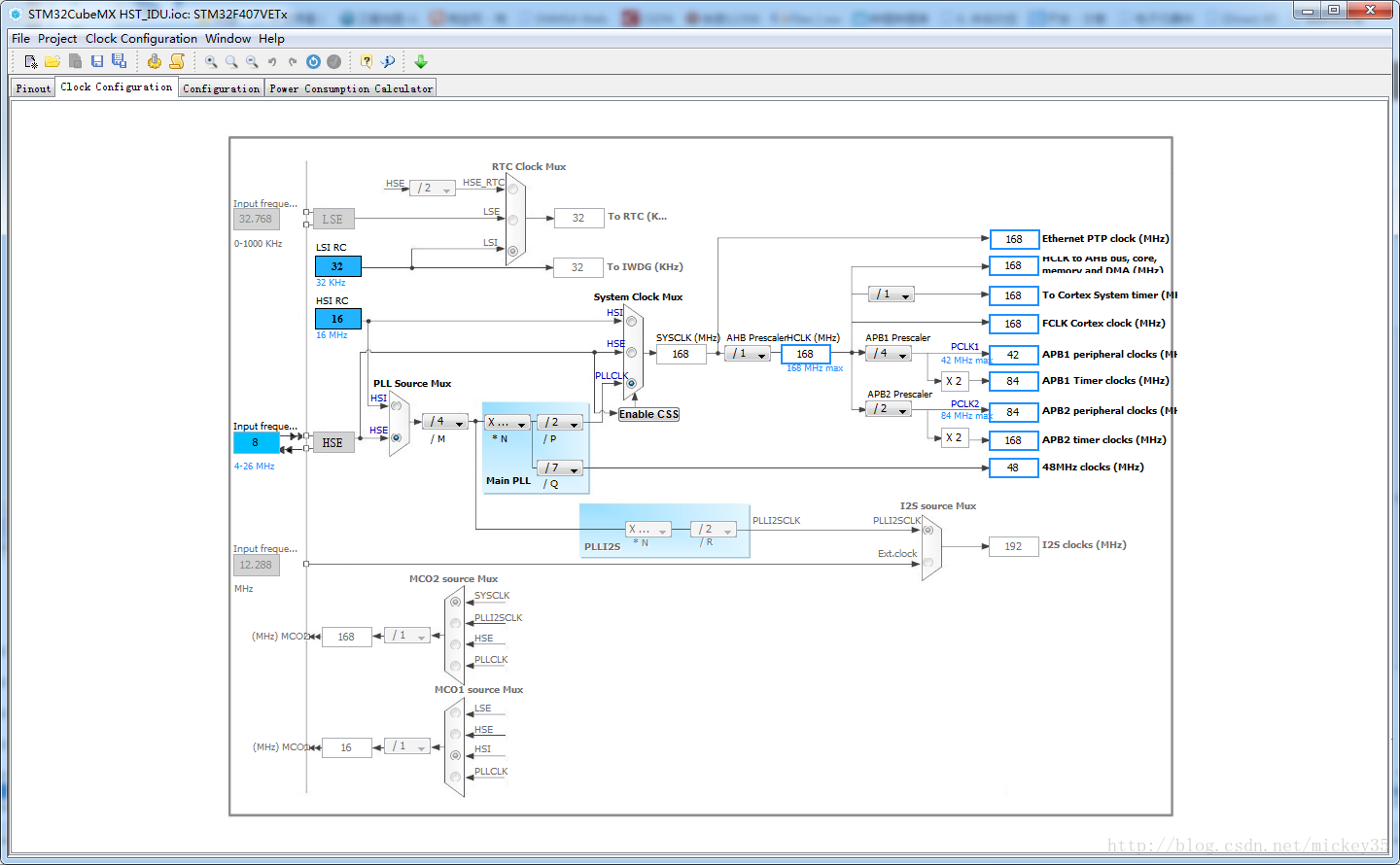Select HSE as PLL source
Viewport: 1400px width, 865px height.
pyautogui.click(x=396, y=437)
